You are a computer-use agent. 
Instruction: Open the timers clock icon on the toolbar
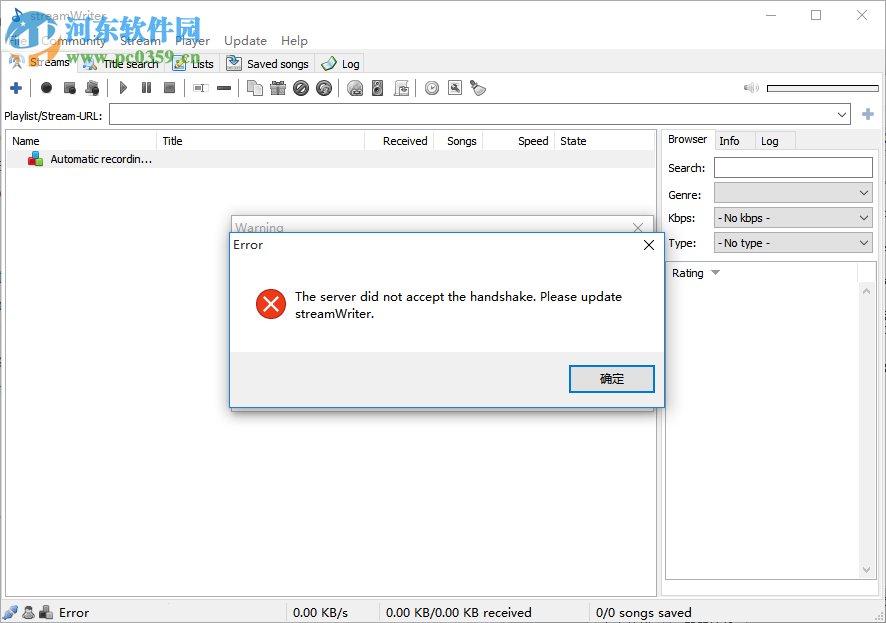430,88
